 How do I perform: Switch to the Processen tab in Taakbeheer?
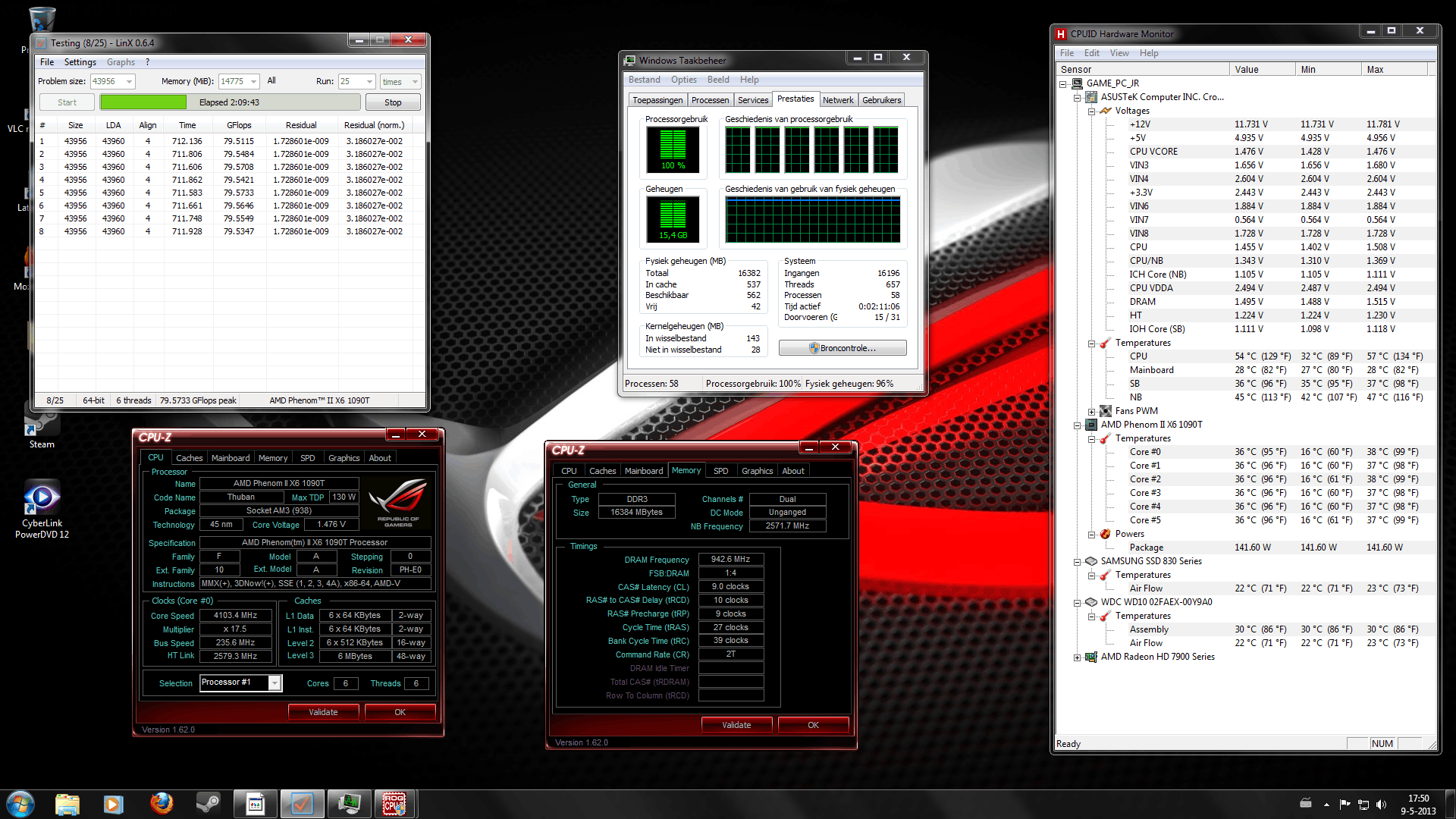pos(710,100)
